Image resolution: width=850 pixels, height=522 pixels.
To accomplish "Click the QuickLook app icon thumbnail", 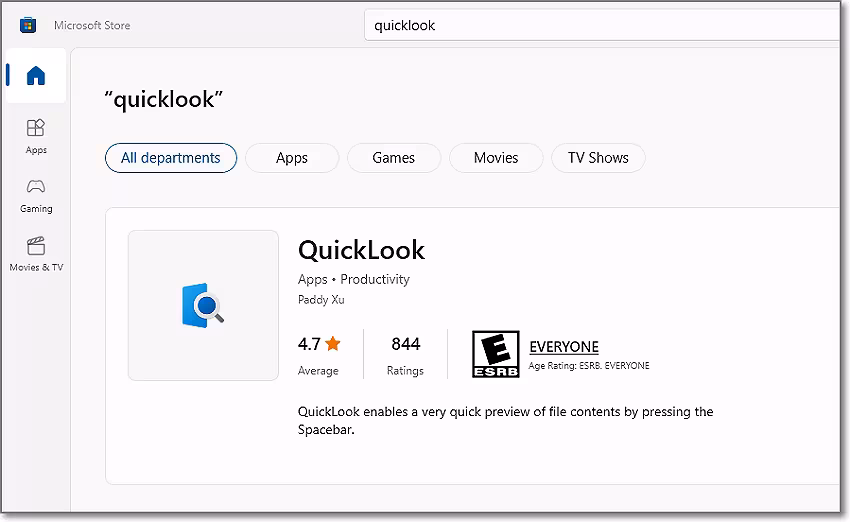I will click(x=203, y=305).
